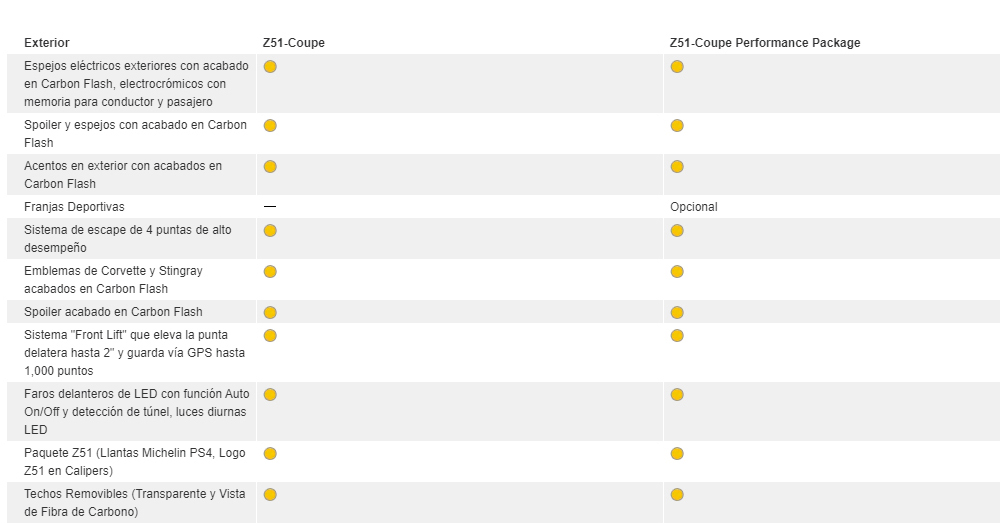1000x525 pixels.
Task: Click the Exterior section heading
Action: point(47,43)
